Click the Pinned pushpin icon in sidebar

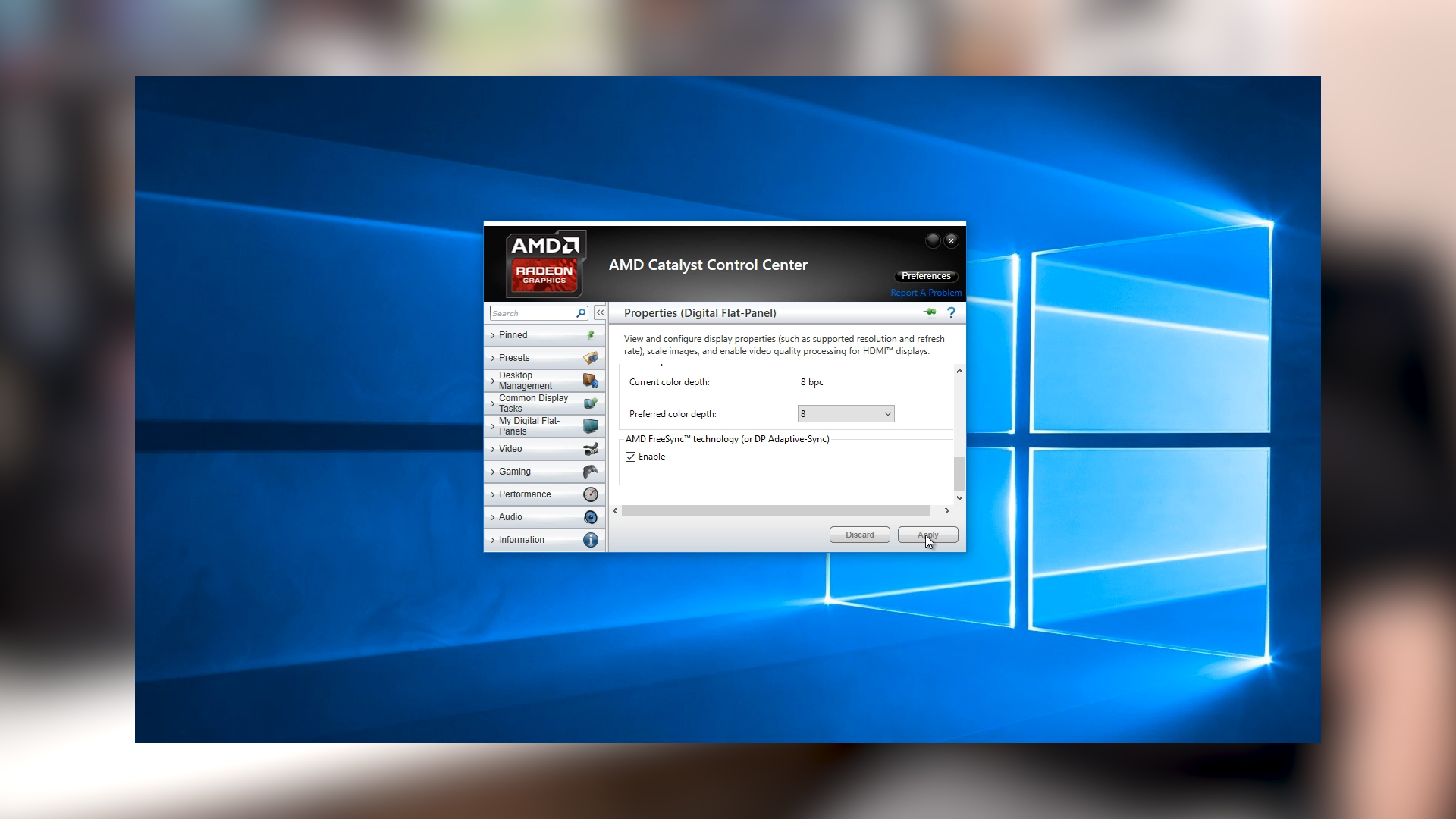590,335
